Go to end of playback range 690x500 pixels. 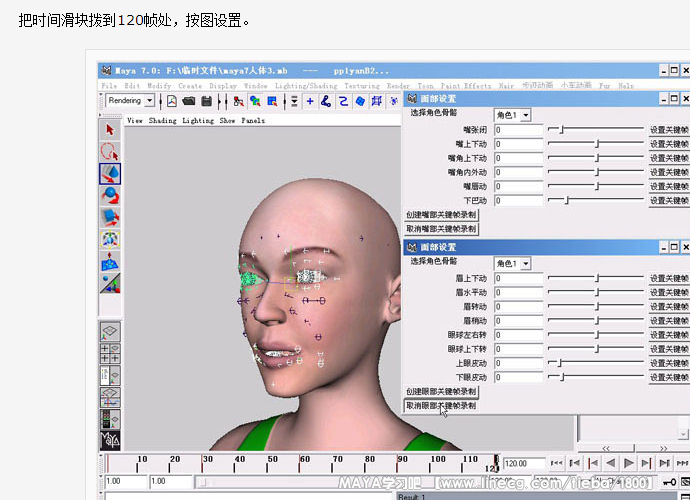coord(683,463)
